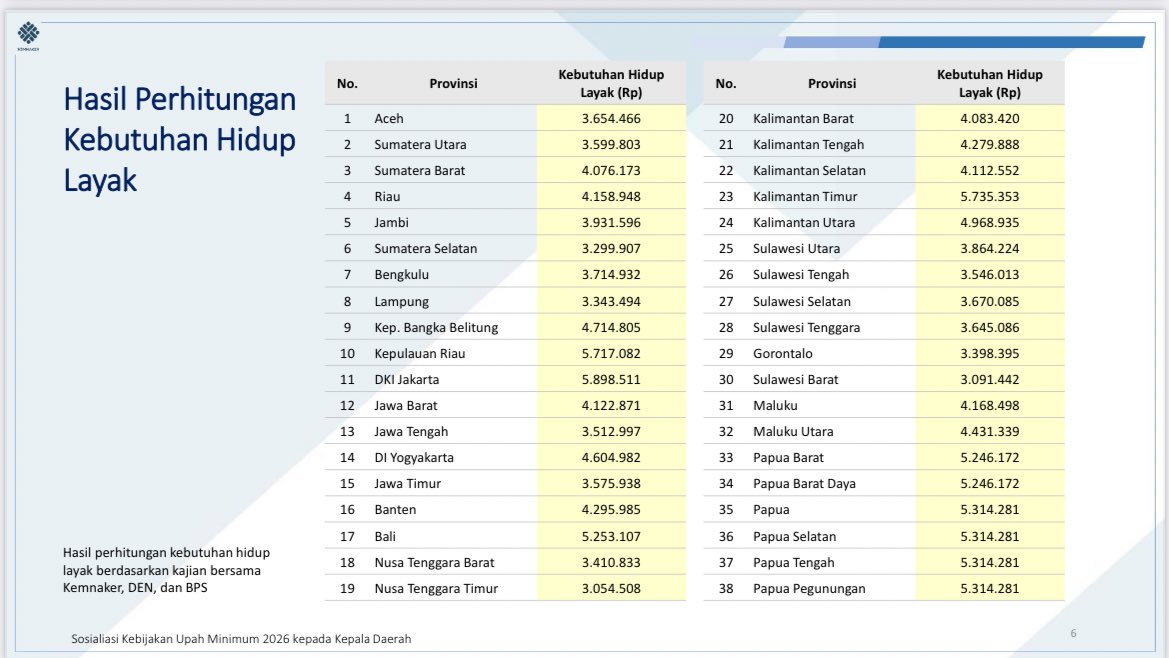Image resolution: width=1169 pixels, height=658 pixels.
Task: Click Sulawesi Barat value 3.091.442
Action: (x=989, y=380)
